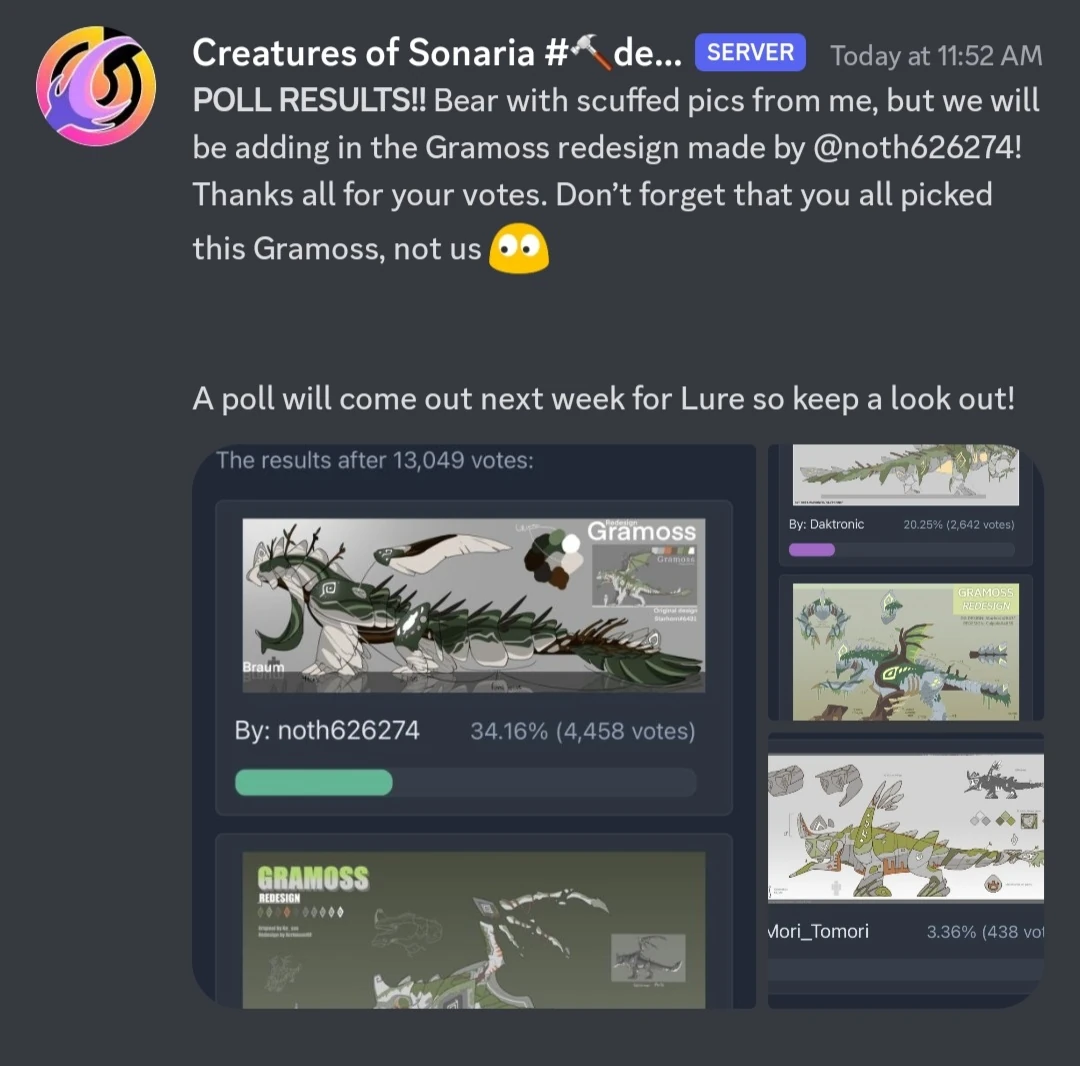Click the Creatures of Sonaria sender name

coord(437,52)
